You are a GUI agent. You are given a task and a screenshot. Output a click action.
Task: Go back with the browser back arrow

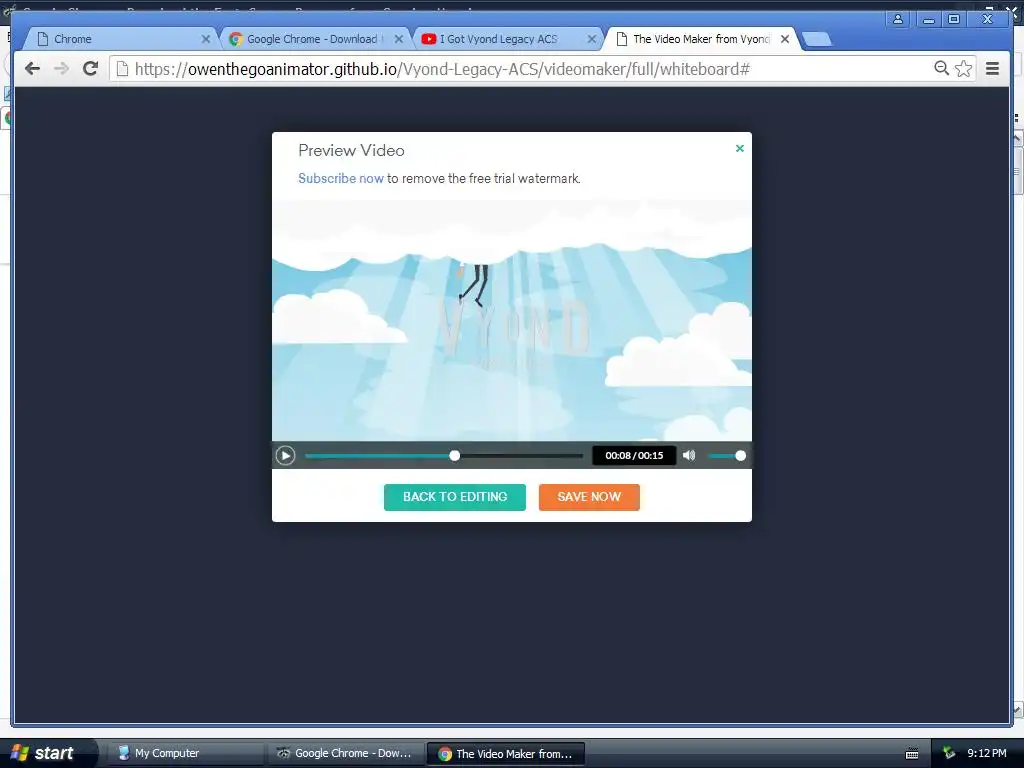pyautogui.click(x=32, y=68)
